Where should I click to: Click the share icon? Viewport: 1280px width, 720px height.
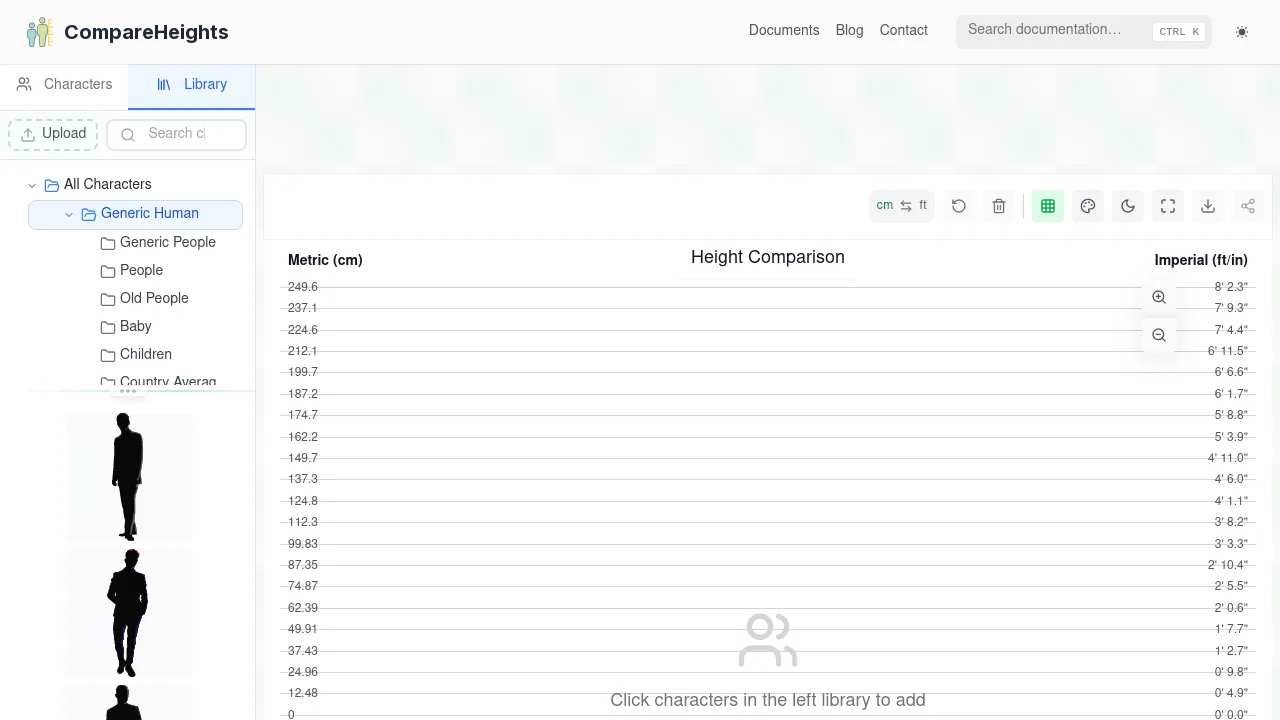tap(1248, 206)
